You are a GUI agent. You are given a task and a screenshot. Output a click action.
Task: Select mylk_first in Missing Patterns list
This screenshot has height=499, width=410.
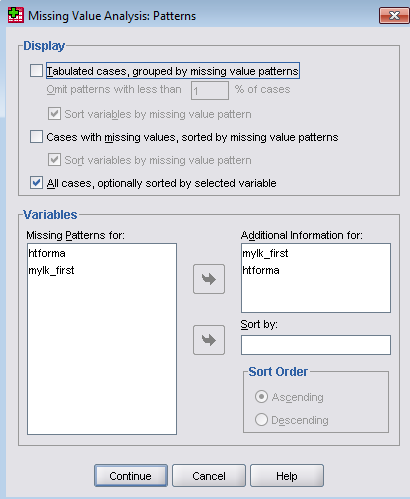point(51,270)
